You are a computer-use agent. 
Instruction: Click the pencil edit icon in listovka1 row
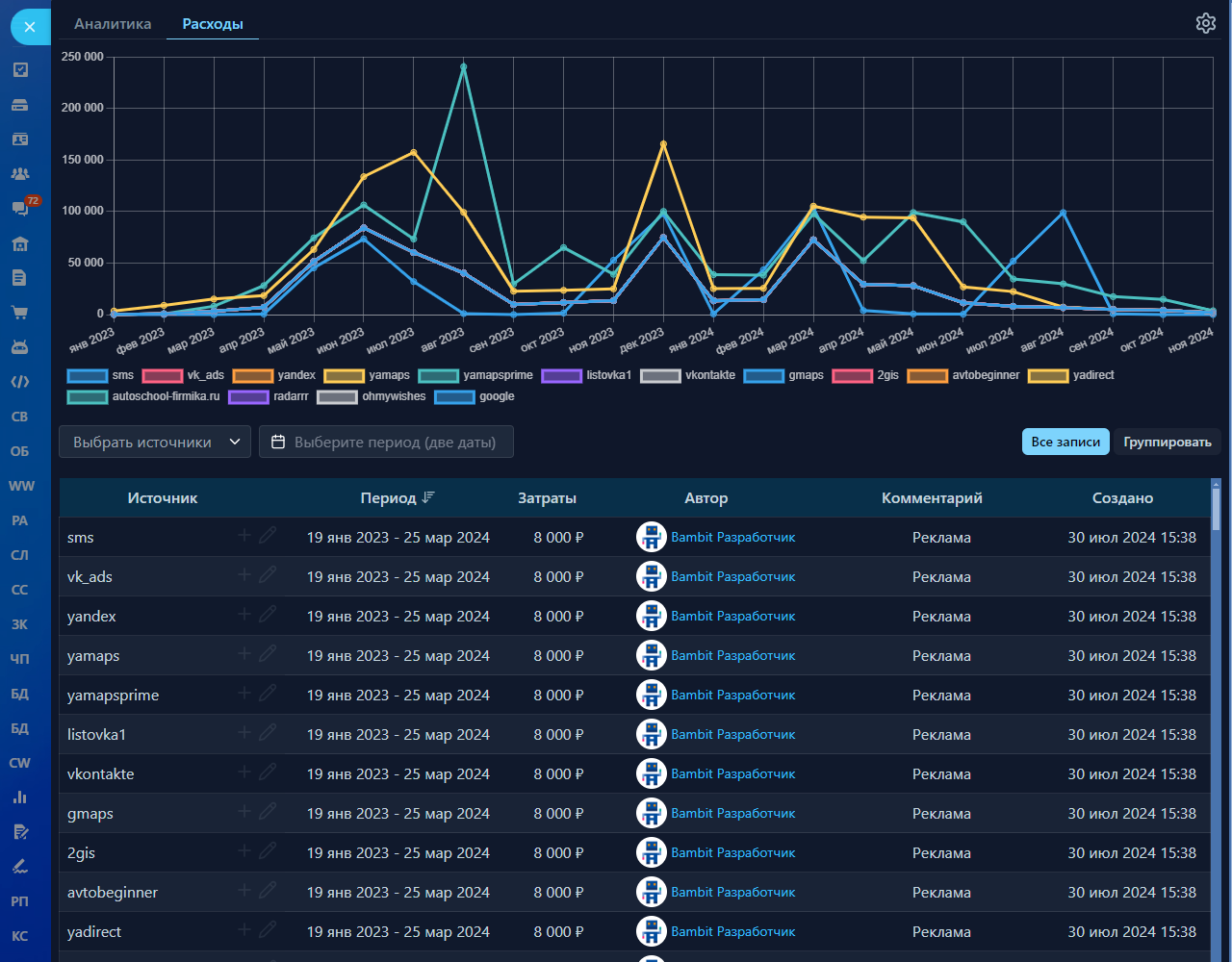tap(268, 732)
